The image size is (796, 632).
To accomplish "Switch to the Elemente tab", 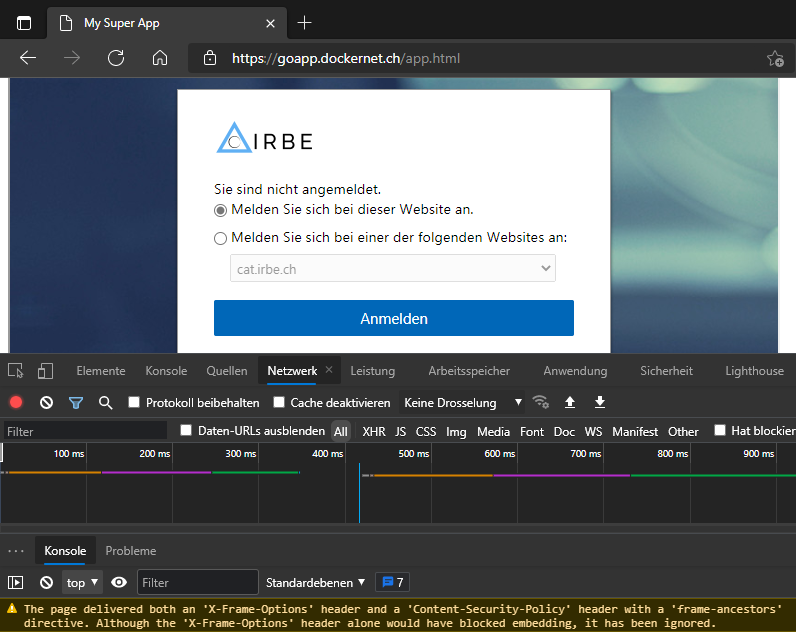I will (x=101, y=371).
